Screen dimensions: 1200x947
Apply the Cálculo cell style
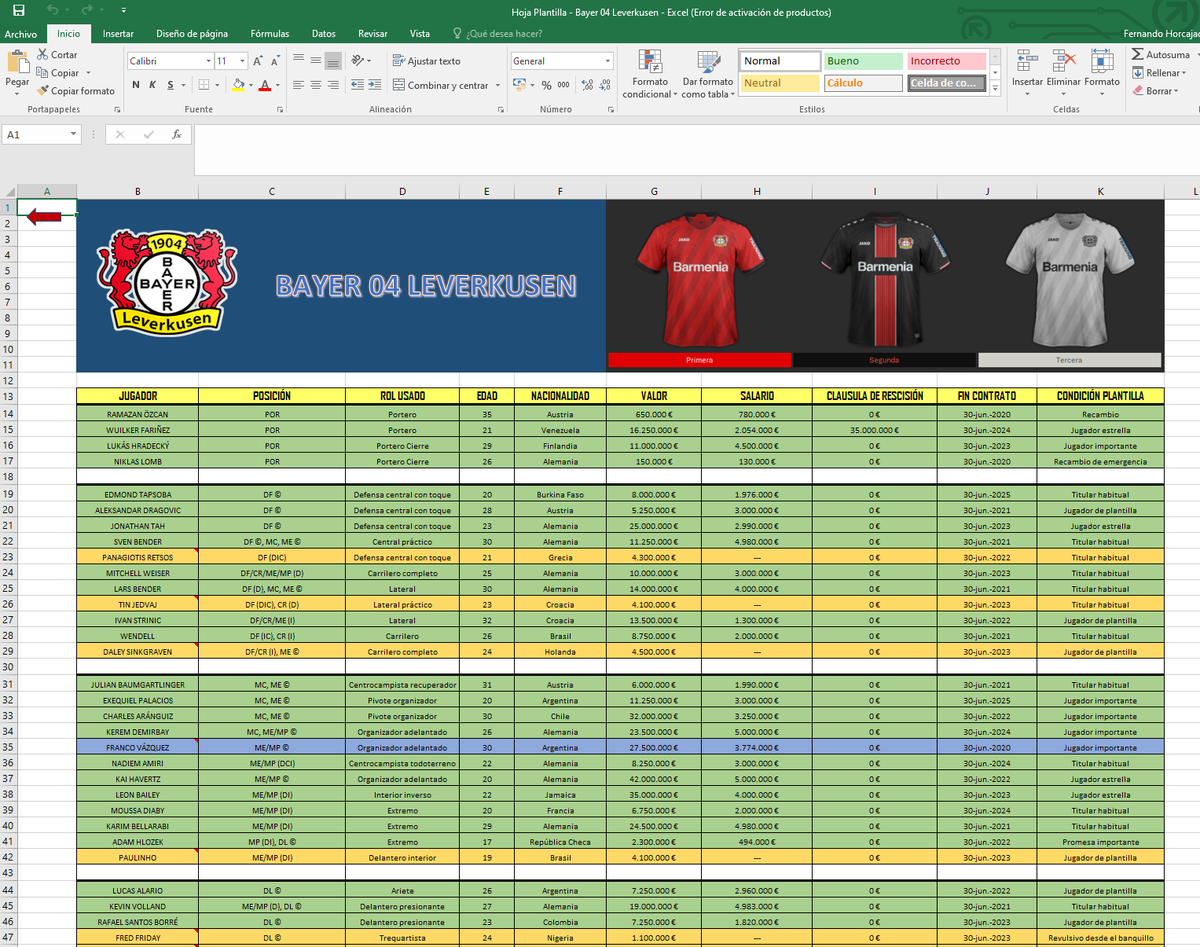click(x=862, y=83)
